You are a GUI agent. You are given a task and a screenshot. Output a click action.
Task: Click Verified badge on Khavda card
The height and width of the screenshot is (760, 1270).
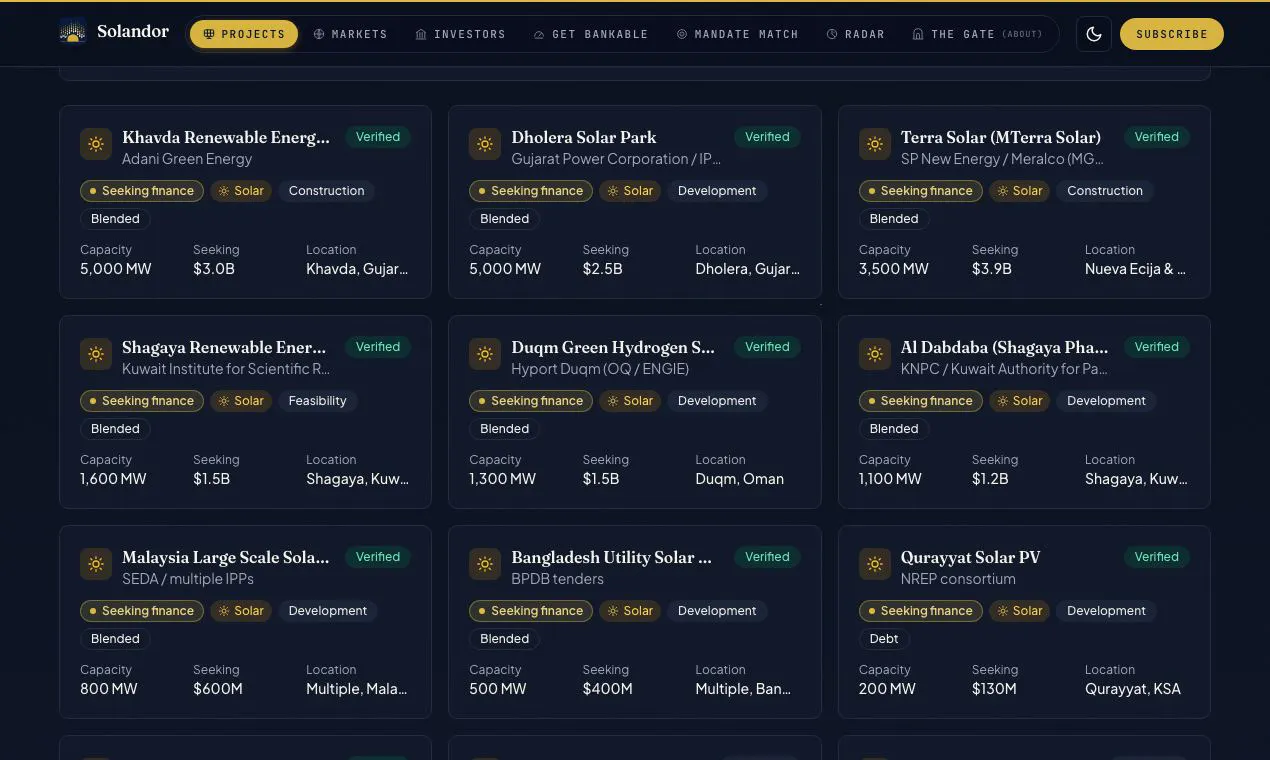pyautogui.click(x=378, y=137)
